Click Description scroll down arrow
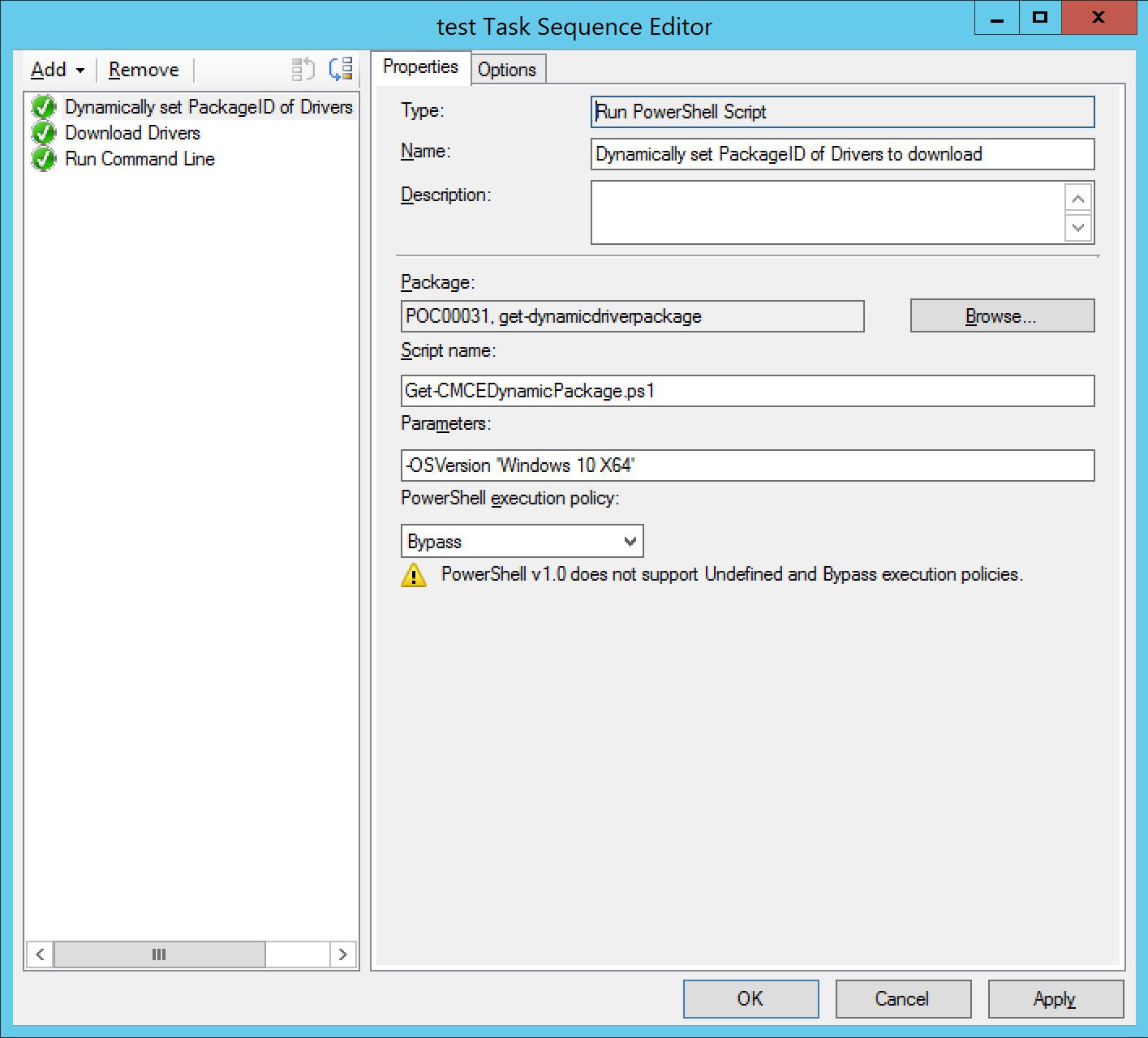 click(1078, 227)
